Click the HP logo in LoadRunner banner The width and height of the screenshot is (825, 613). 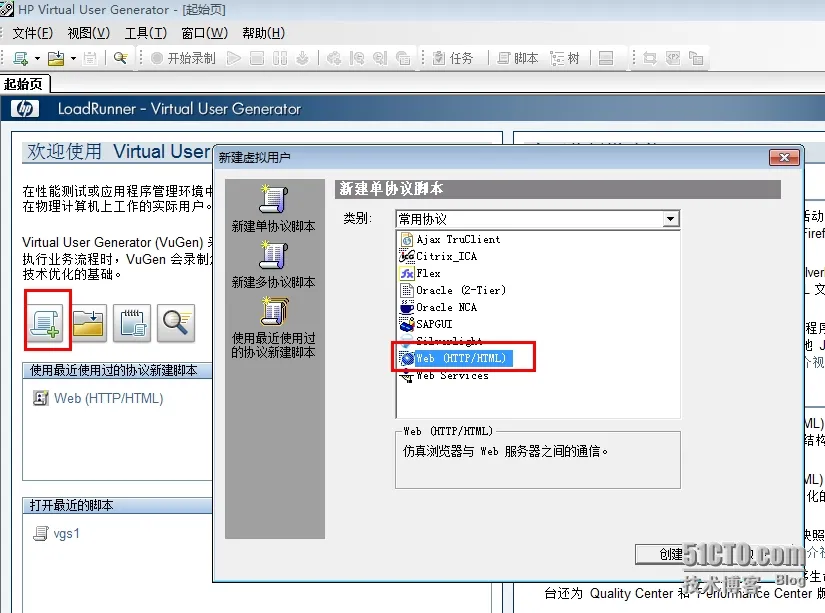25,108
